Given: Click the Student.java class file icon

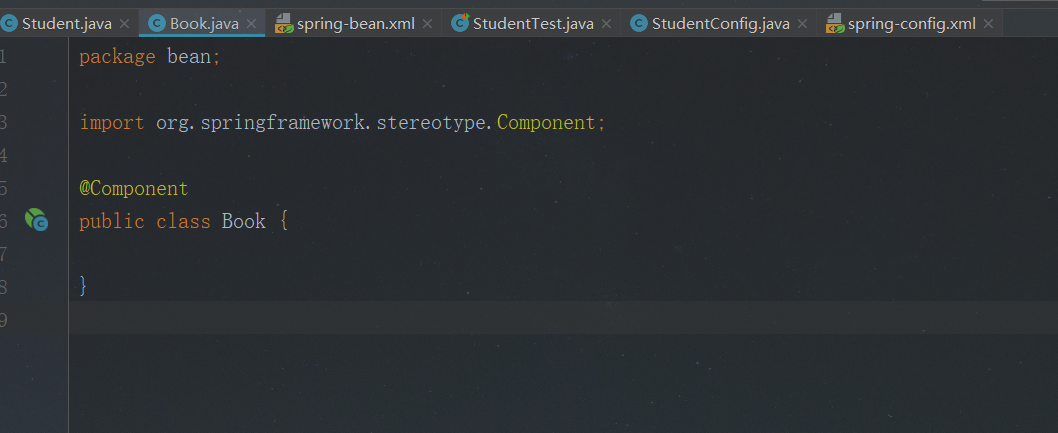Looking at the screenshot, I should pyautogui.click(x=9, y=24).
